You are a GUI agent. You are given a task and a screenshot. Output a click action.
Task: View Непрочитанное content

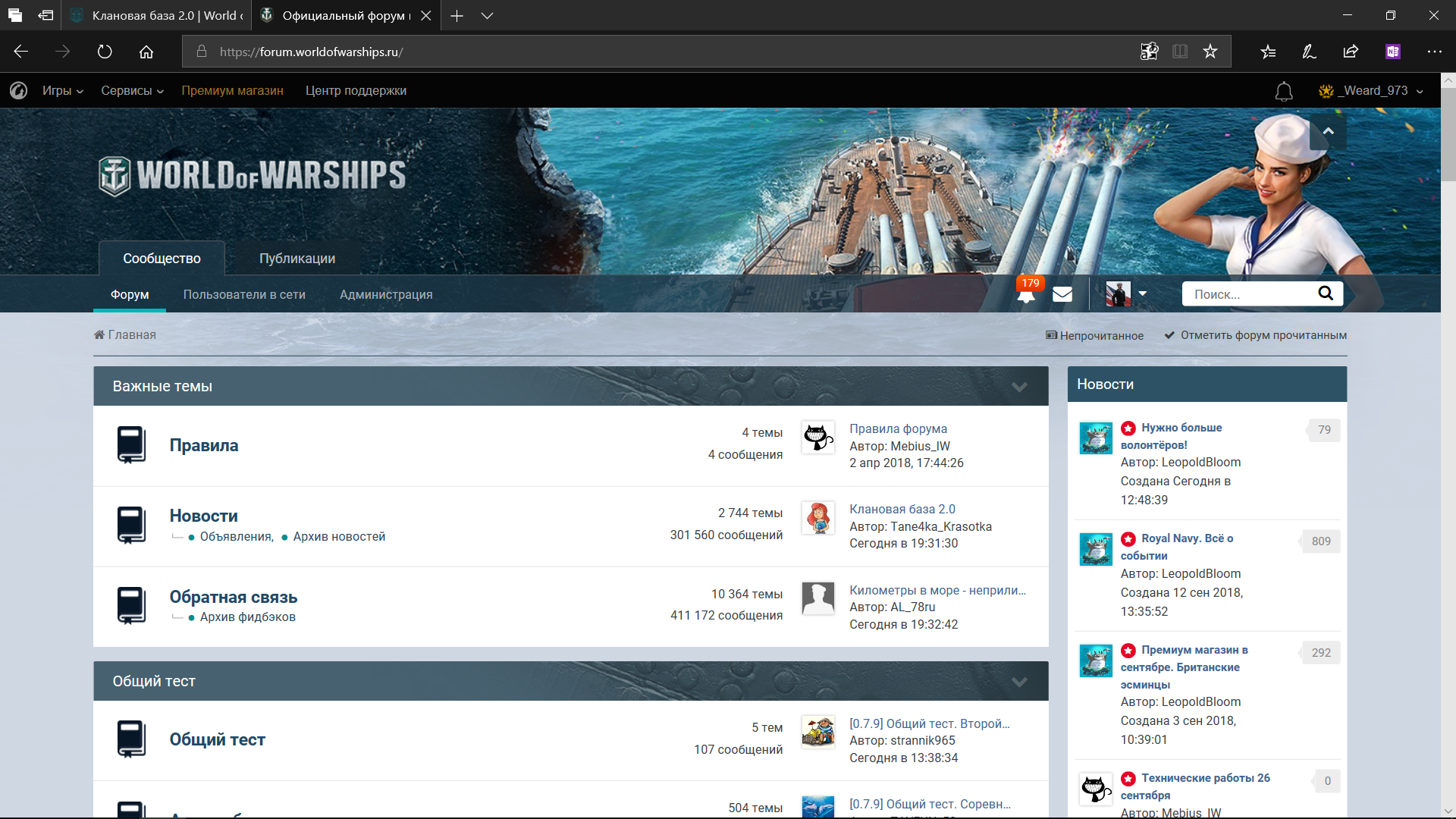point(1094,335)
